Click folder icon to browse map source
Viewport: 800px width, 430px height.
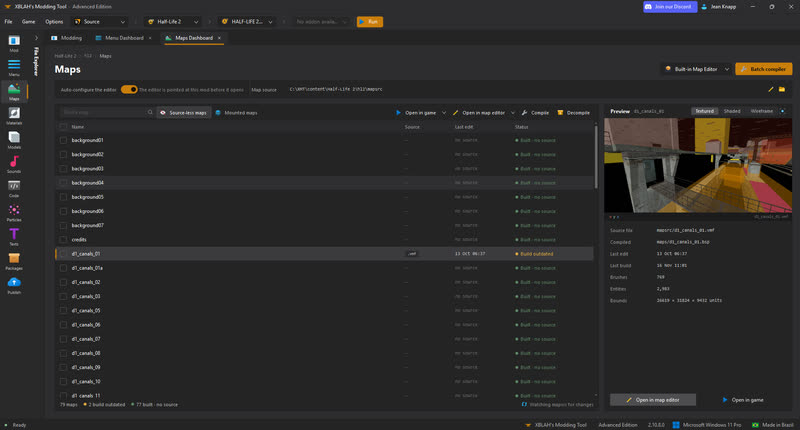click(x=782, y=89)
